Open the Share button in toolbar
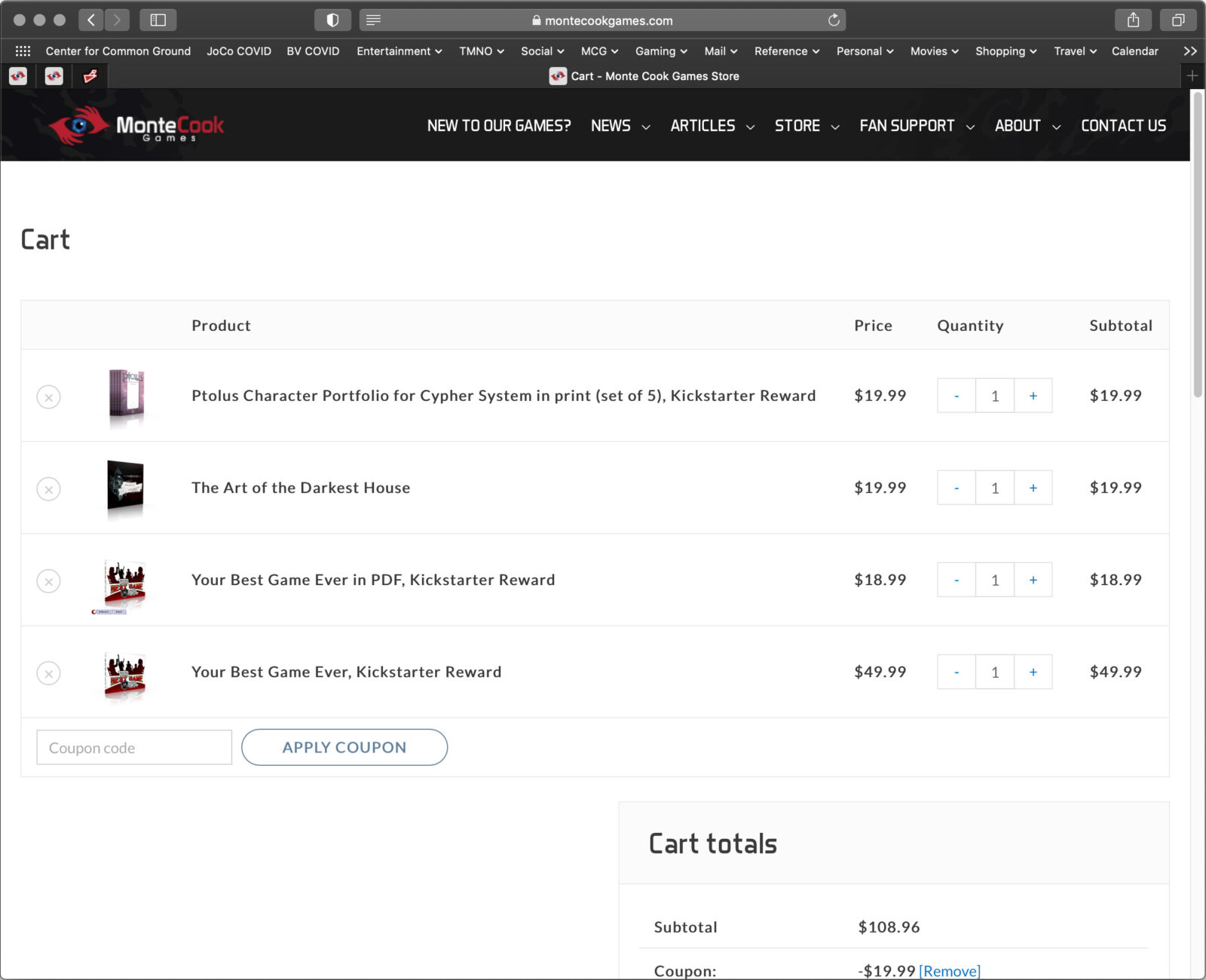The width and height of the screenshot is (1206, 980). pyautogui.click(x=1133, y=20)
